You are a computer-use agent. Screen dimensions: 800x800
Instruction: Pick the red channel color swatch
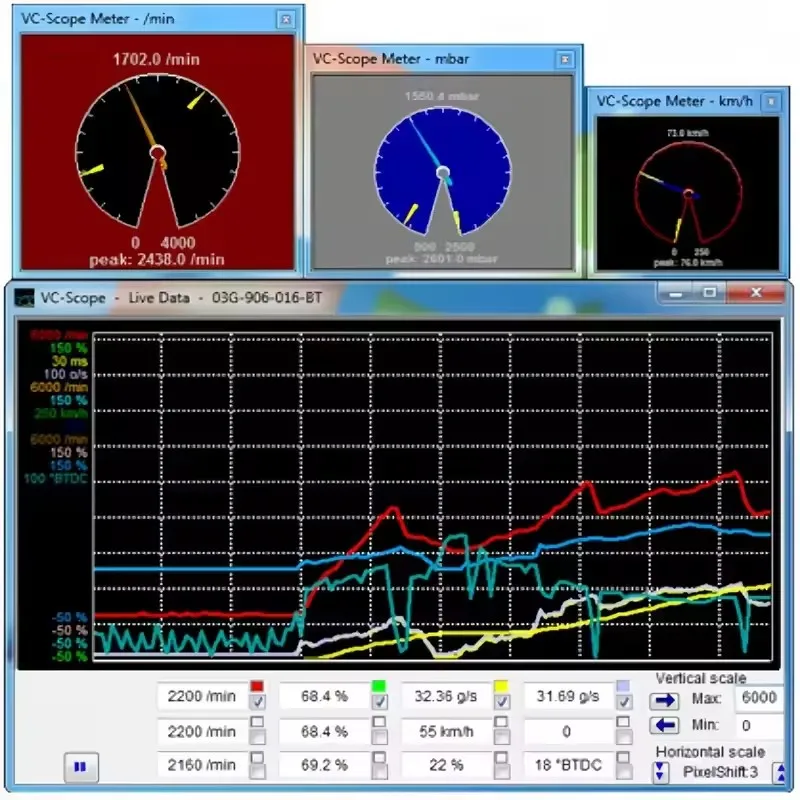pos(257,686)
